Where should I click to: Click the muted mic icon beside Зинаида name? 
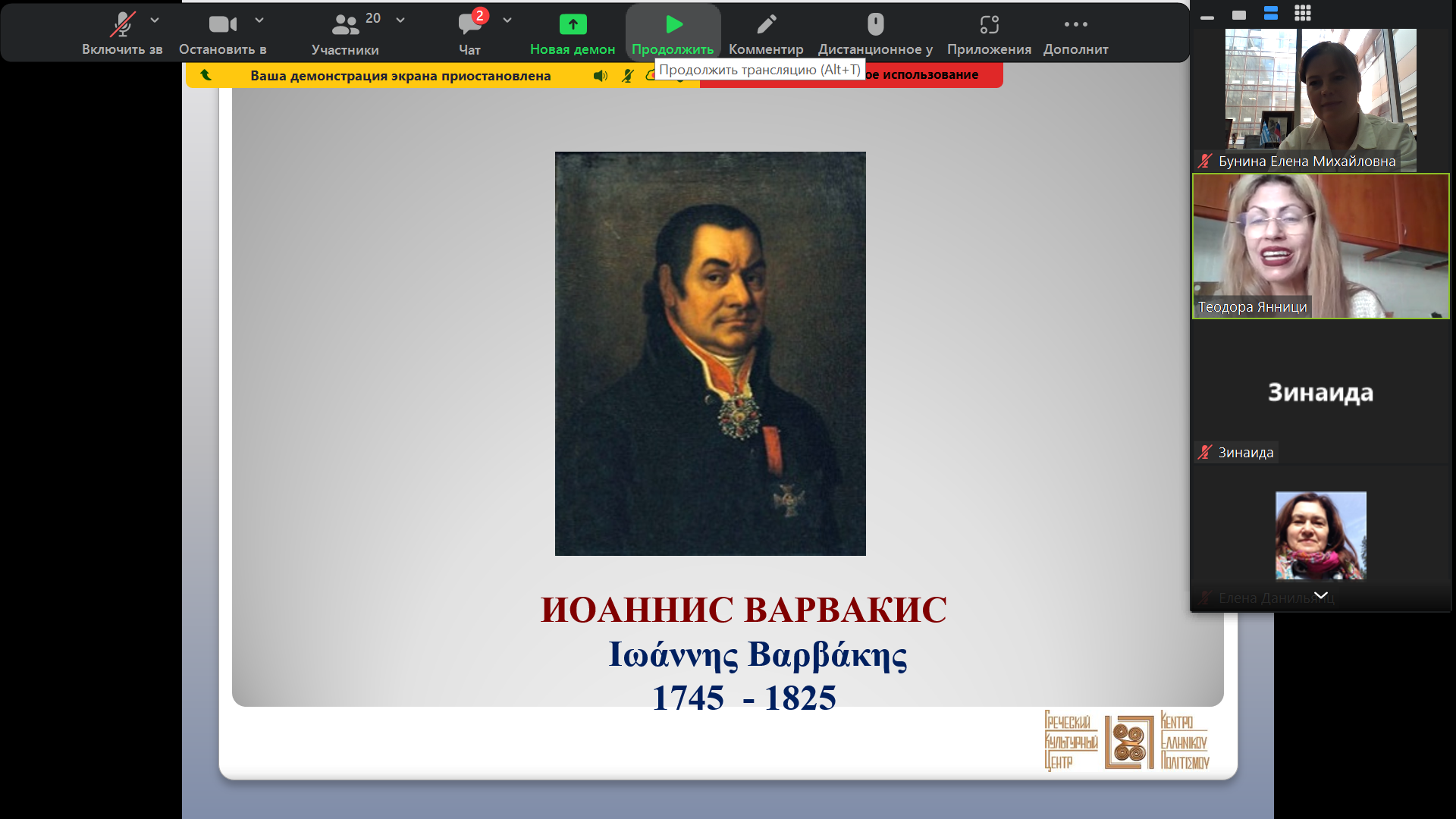[1205, 453]
